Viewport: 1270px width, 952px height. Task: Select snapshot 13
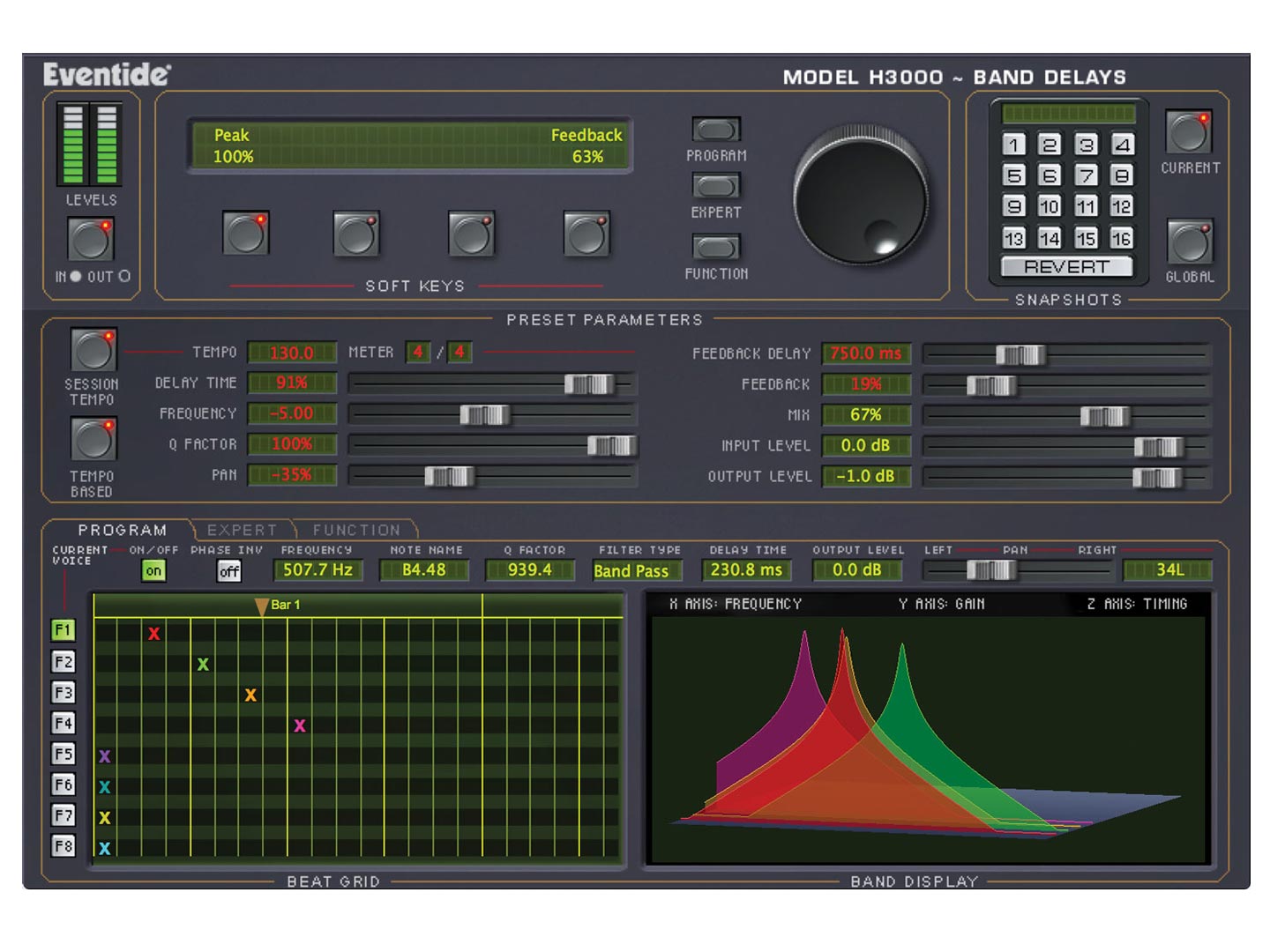1014,238
